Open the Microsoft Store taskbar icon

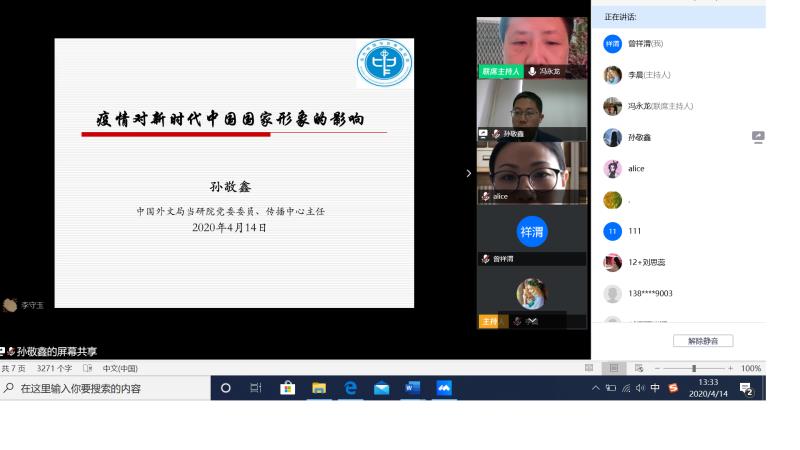click(x=287, y=388)
